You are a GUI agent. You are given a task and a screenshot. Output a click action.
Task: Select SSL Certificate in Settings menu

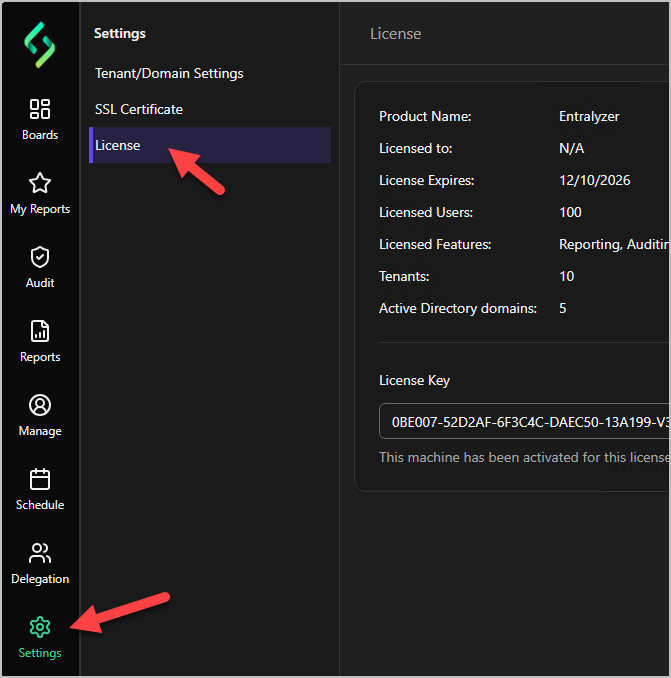pyautogui.click(x=139, y=109)
